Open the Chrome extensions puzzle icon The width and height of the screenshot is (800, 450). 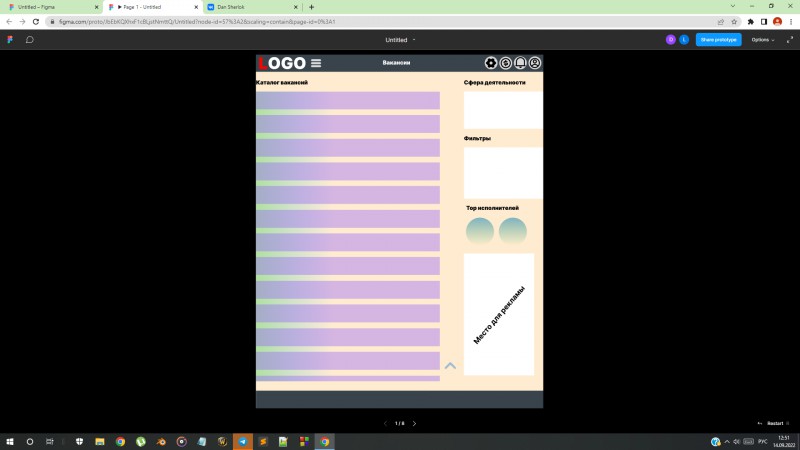[751, 21]
